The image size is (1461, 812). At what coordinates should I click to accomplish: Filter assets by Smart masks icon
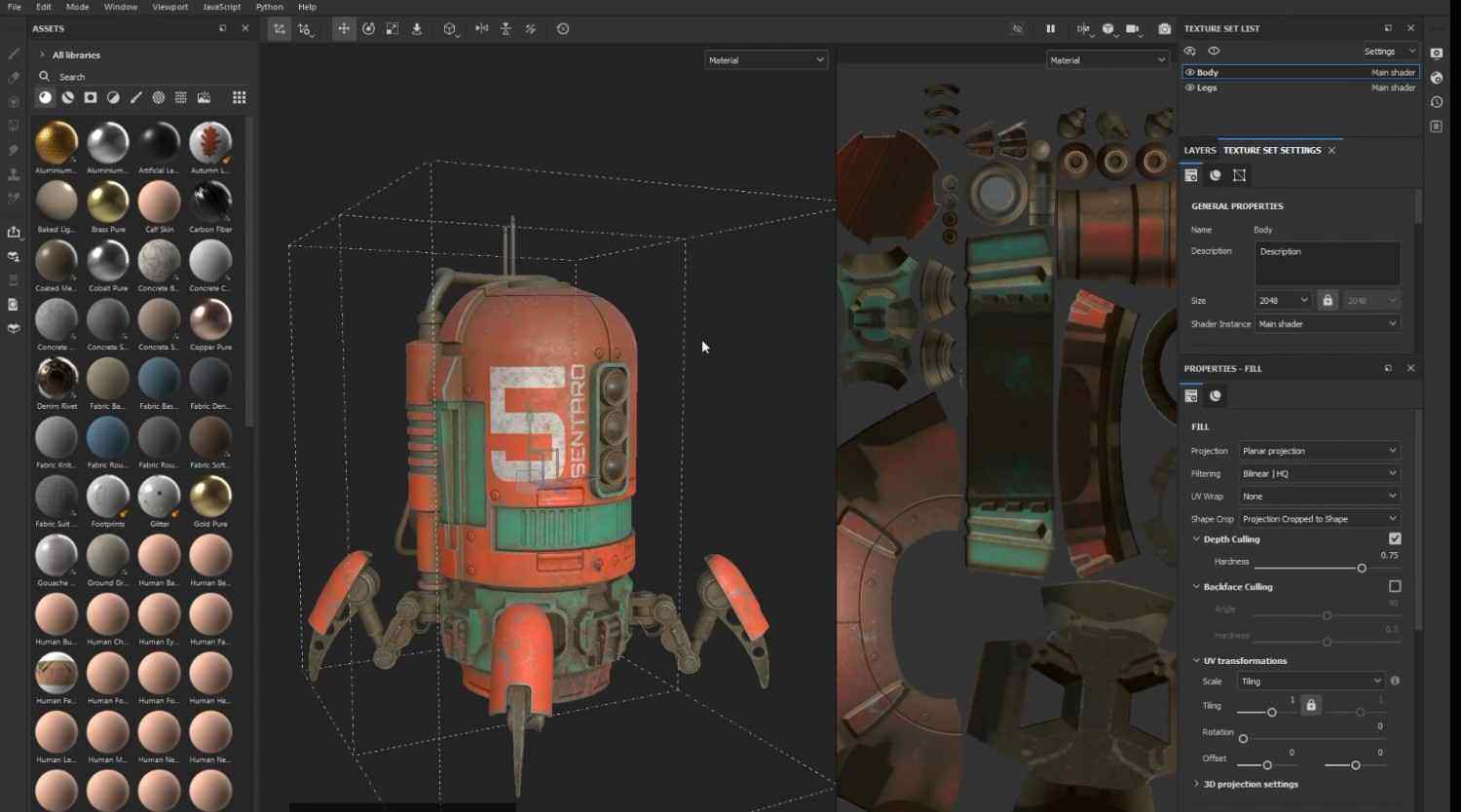(x=91, y=97)
